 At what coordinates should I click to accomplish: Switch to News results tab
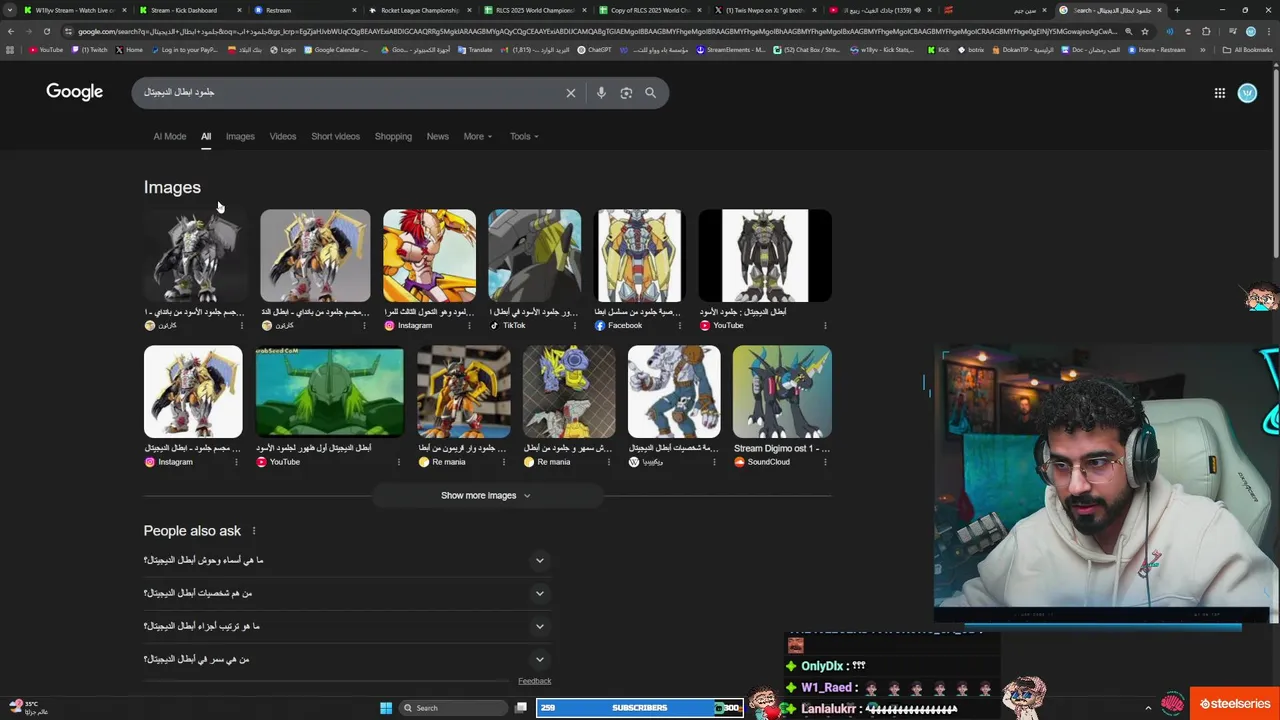coord(438,136)
